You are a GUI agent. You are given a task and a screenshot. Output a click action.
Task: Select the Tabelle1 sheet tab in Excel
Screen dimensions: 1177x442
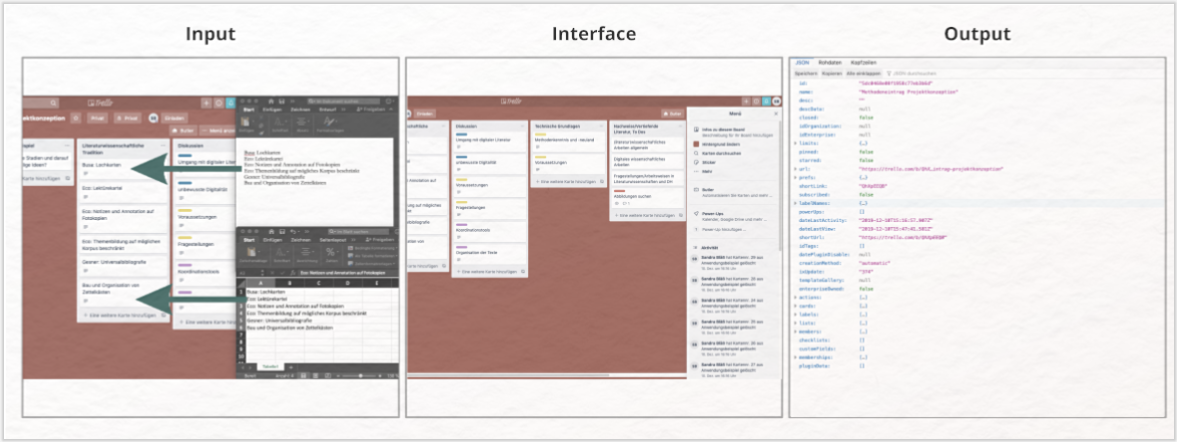click(x=270, y=366)
